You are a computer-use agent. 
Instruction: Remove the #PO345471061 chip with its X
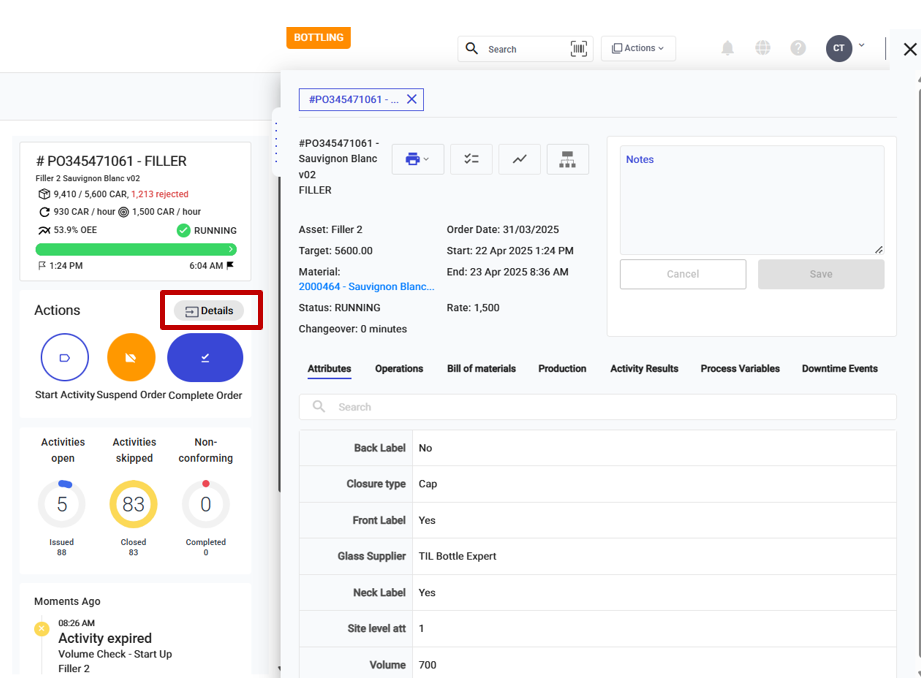tap(411, 100)
